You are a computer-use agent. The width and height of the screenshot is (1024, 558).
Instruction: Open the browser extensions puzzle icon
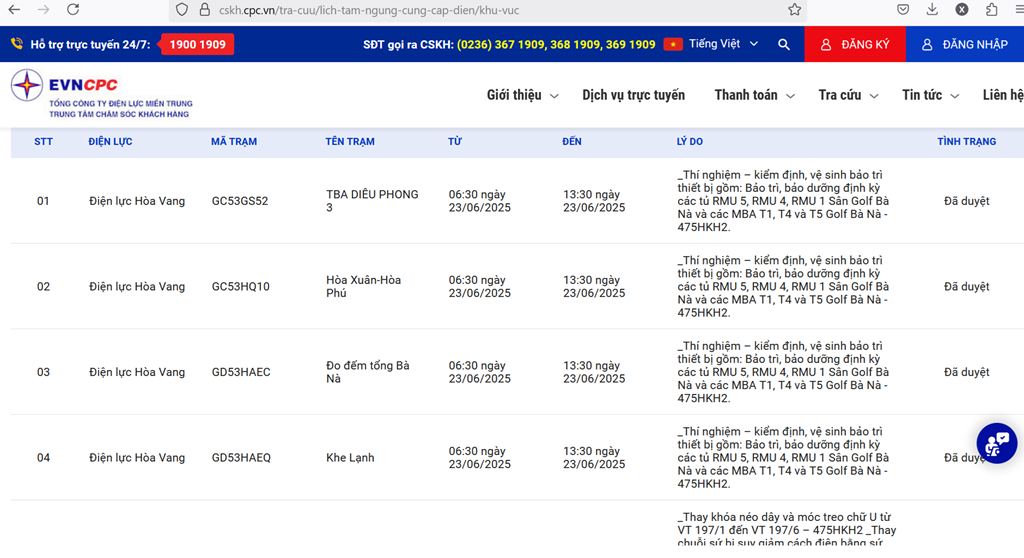[992, 10]
